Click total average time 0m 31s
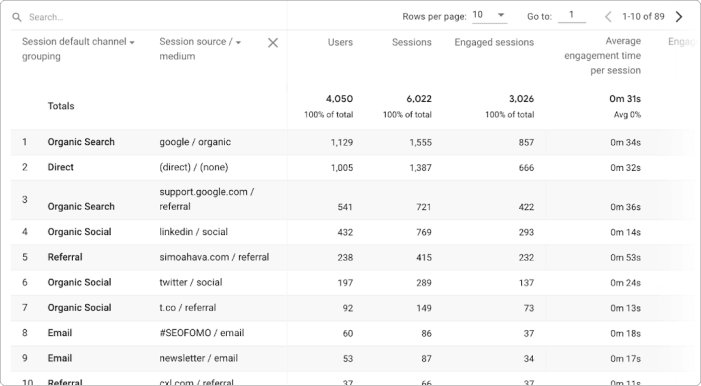 pyautogui.click(x=625, y=98)
